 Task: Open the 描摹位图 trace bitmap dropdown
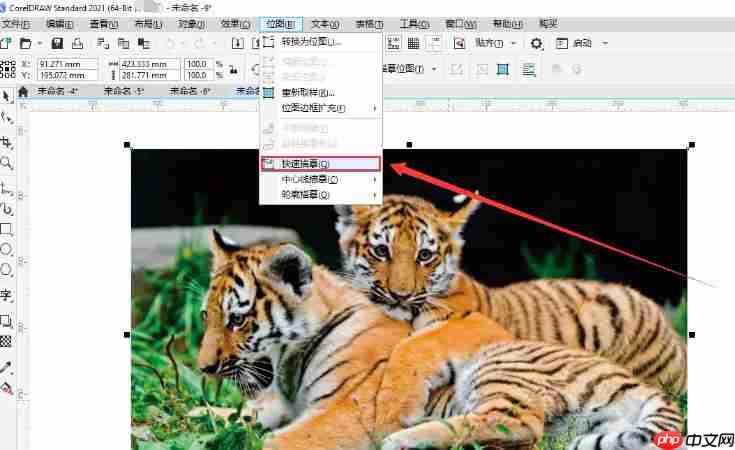pyautogui.click(x=434, y=69)
